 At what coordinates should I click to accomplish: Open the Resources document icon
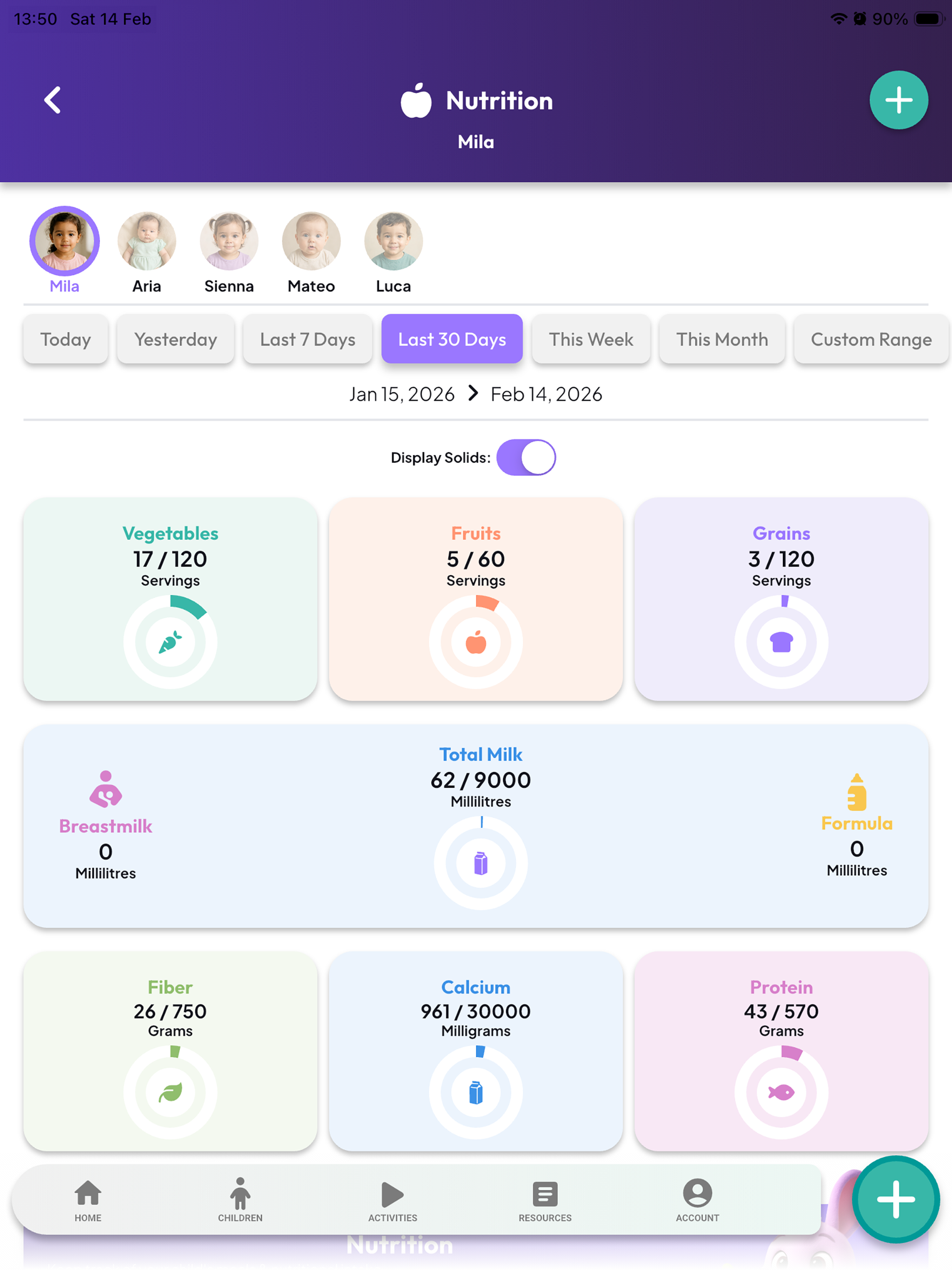pos(545,1194)
